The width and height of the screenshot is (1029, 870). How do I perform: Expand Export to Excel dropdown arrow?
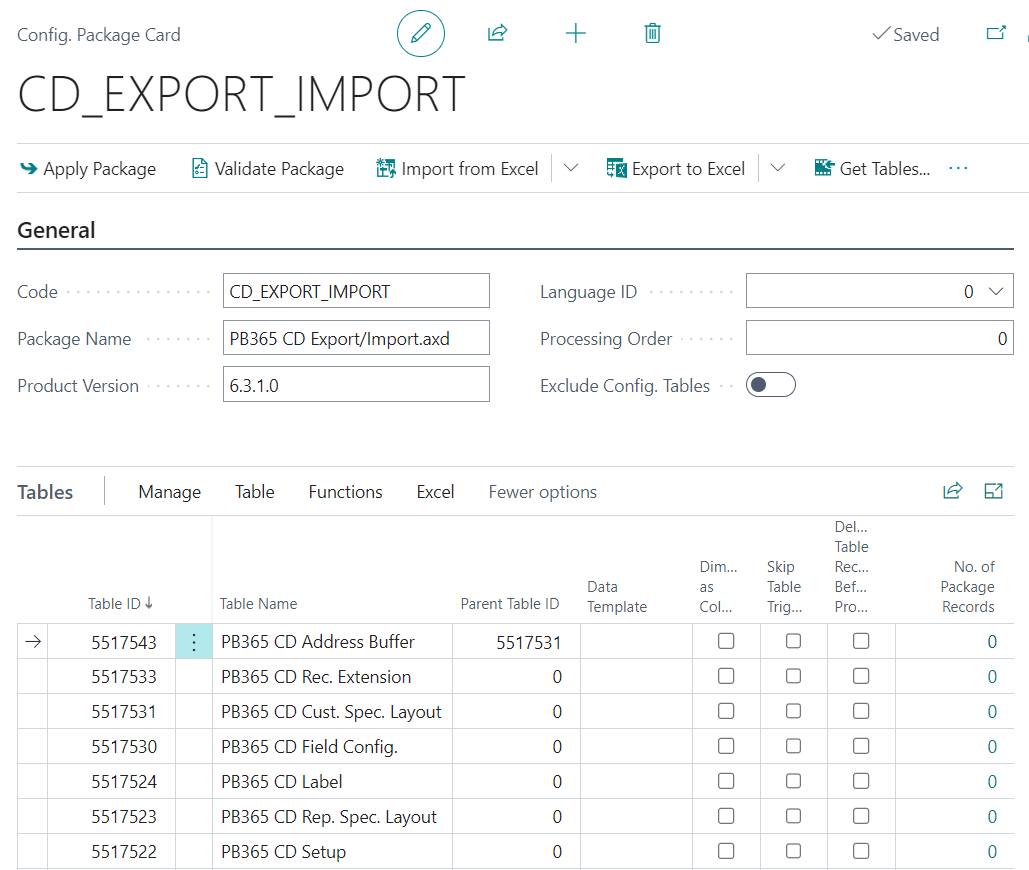click(x=778, y=169)
